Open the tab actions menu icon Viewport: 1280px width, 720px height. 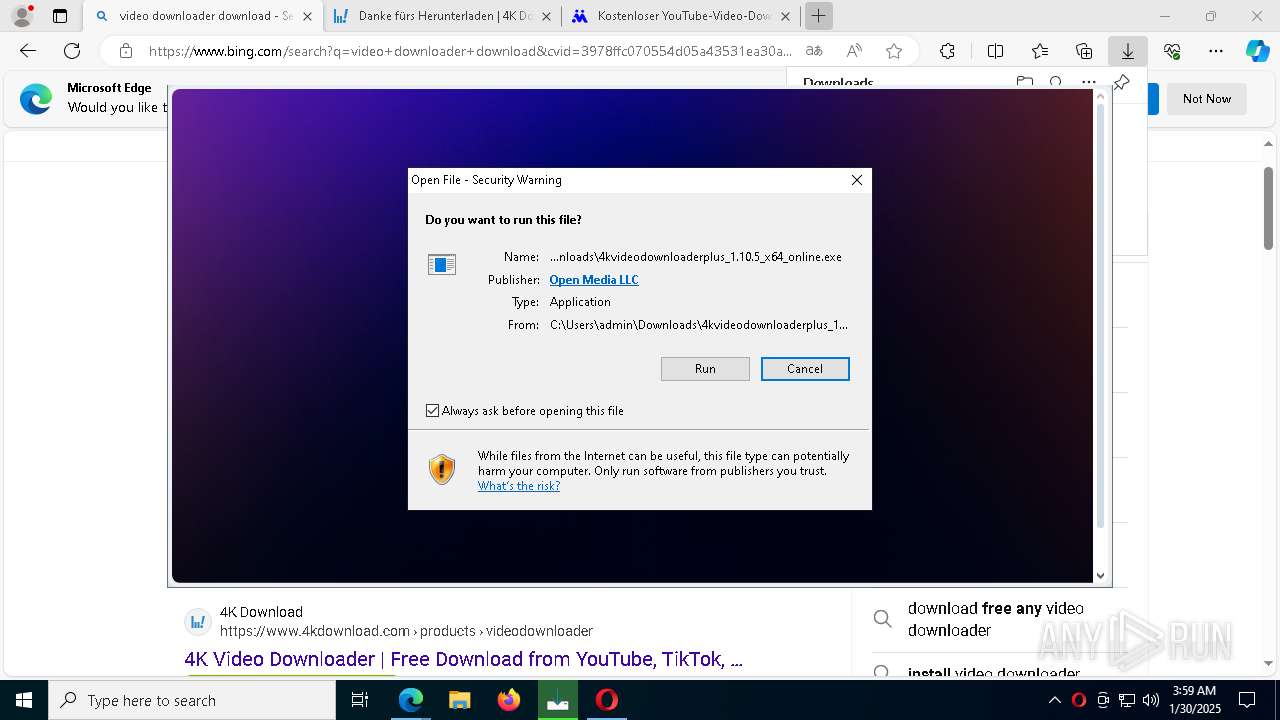[60, 16]
